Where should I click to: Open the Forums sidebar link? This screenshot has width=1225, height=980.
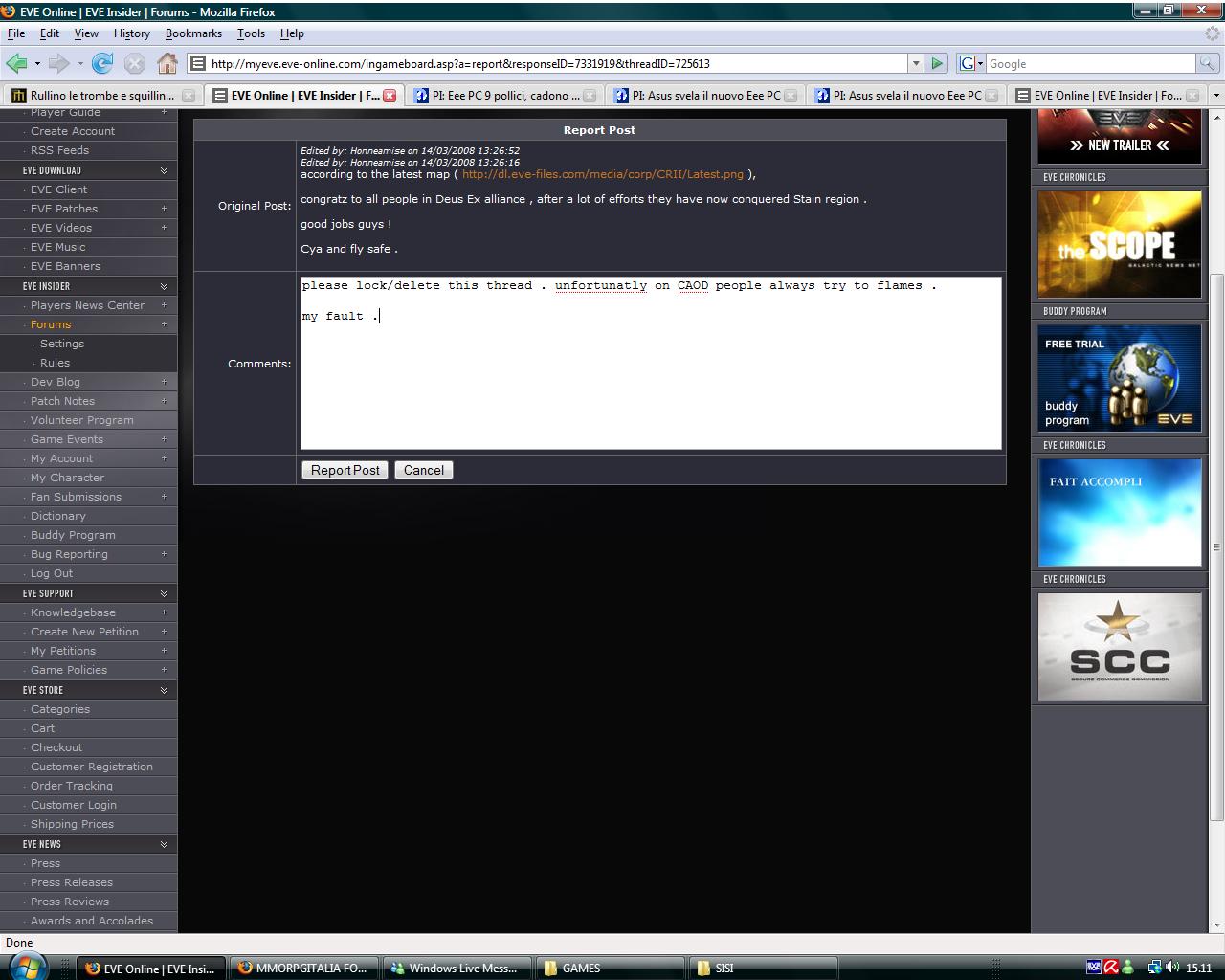[x=51, y=324]
